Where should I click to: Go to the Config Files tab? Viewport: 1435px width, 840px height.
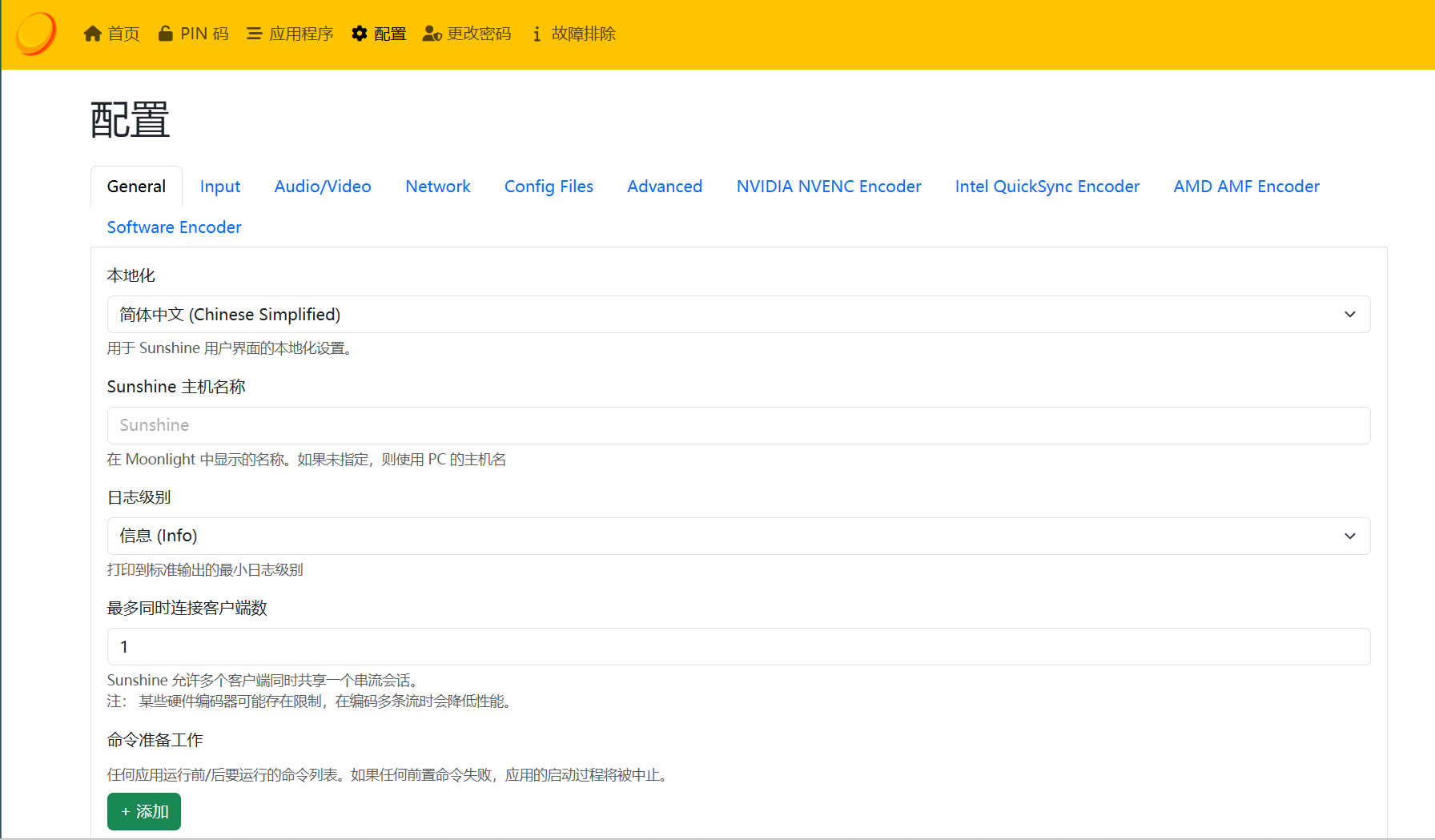pyautogui.click(x=549, y=187)
